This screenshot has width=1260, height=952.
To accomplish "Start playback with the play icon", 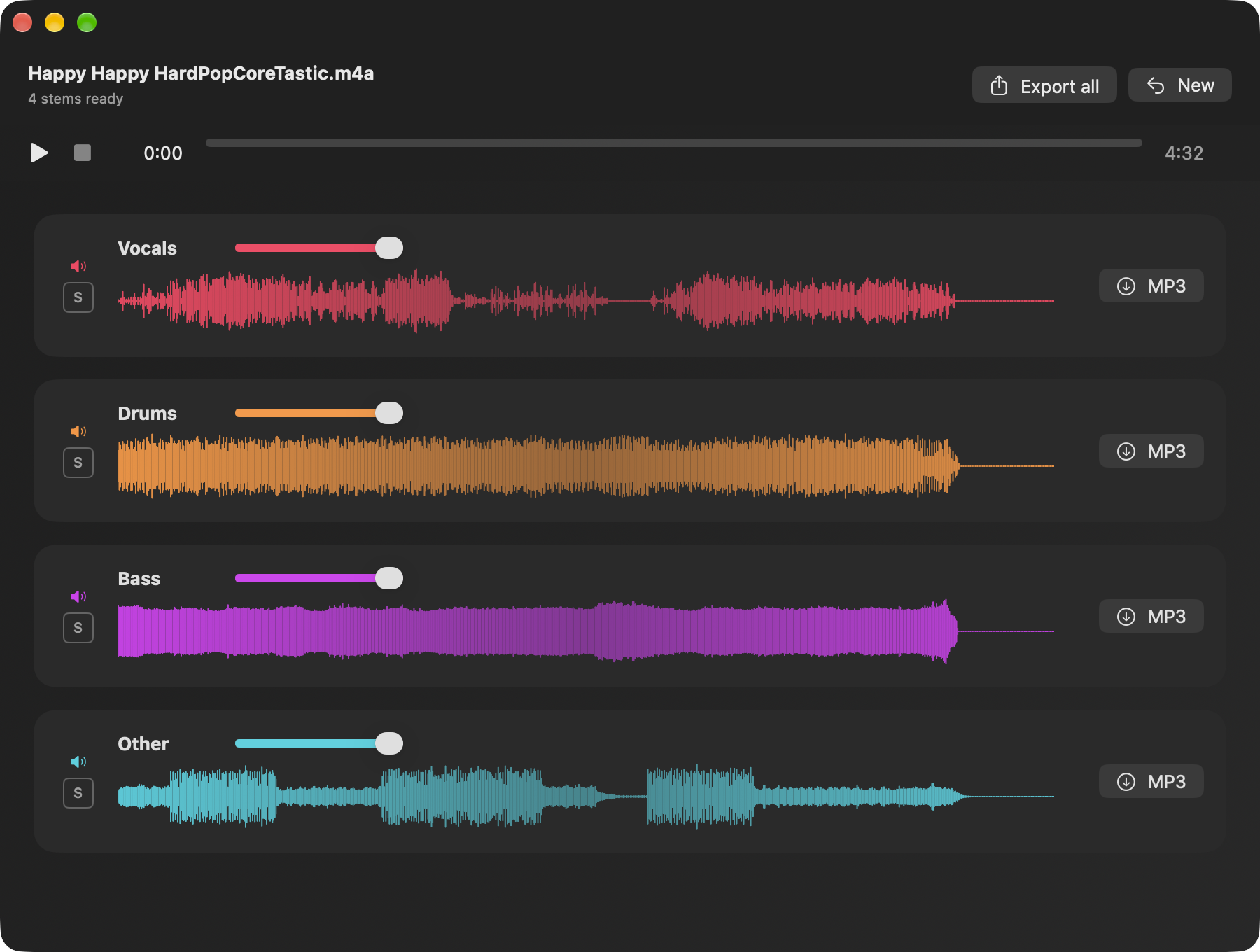I will click(x=39, y=153).
